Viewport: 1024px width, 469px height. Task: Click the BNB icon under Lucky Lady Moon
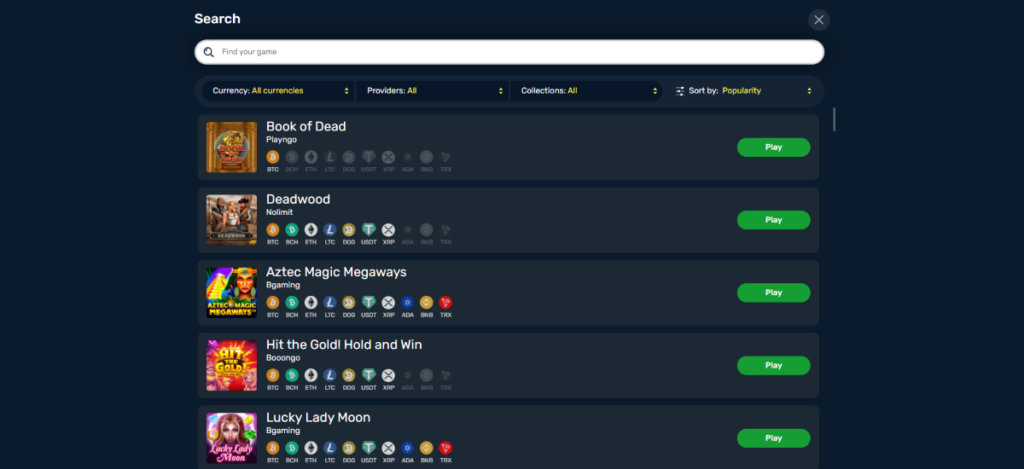[426, 447]
